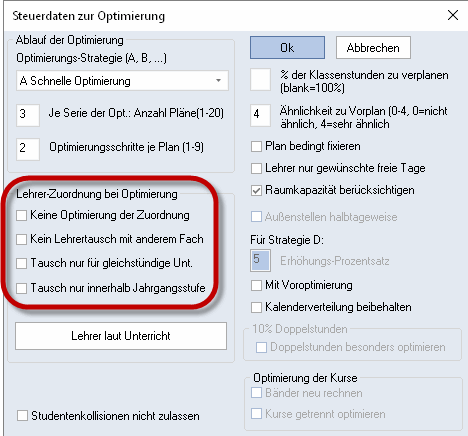Viewport: 468px width, 436px height.
Task: Click the Ok button
Action: [287, 48]
